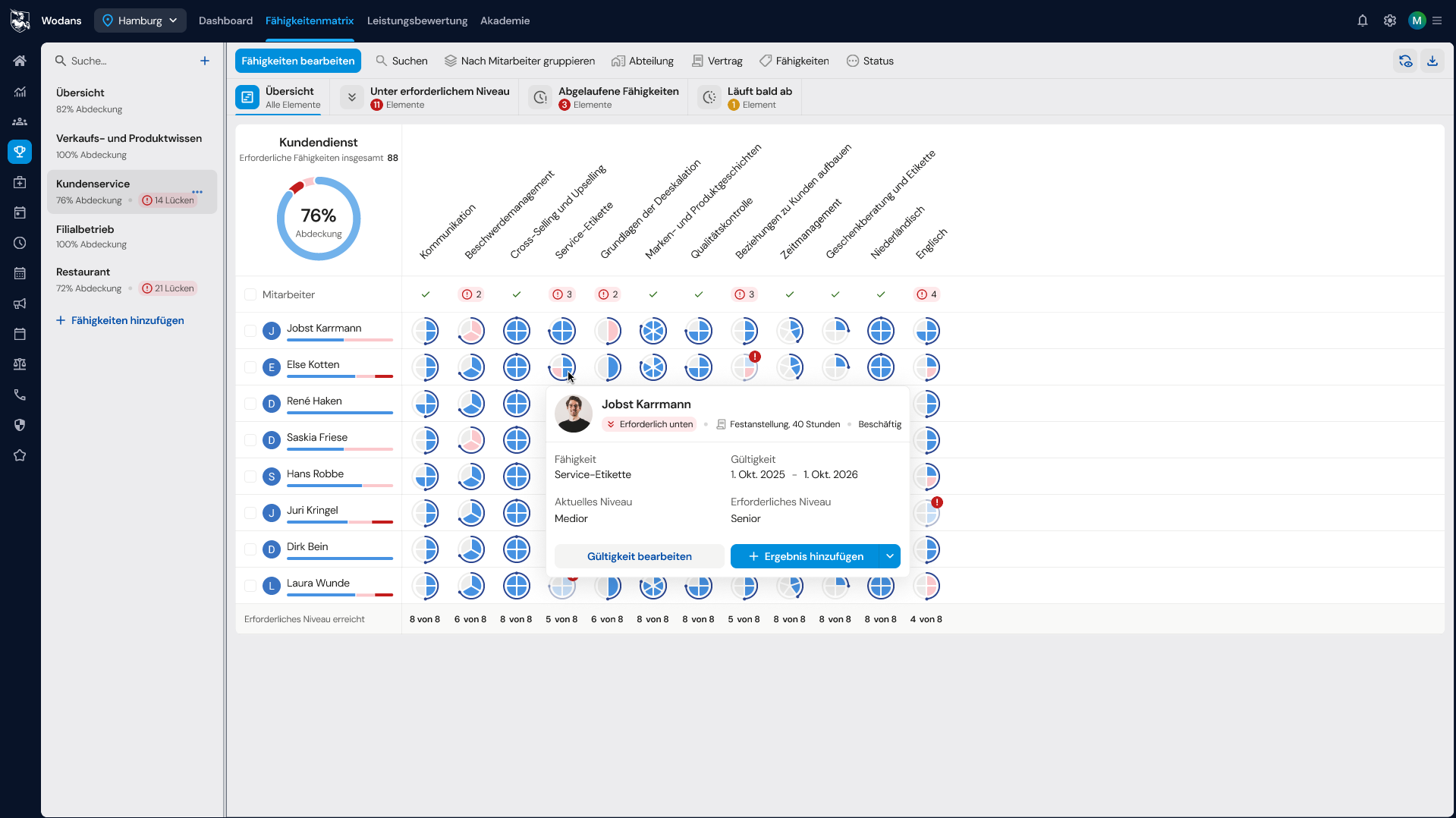
Task: Open the notifications bell
Action: 1363,20
